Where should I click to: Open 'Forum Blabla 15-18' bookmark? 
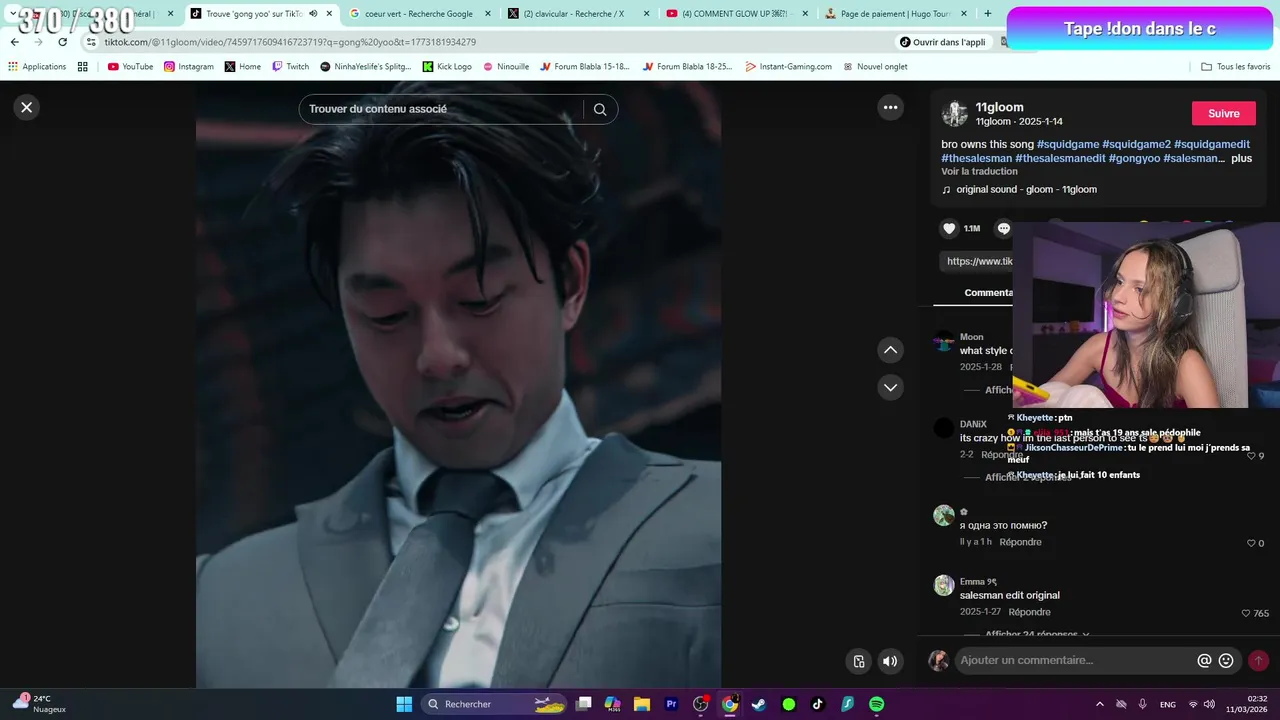coord(585,67)
